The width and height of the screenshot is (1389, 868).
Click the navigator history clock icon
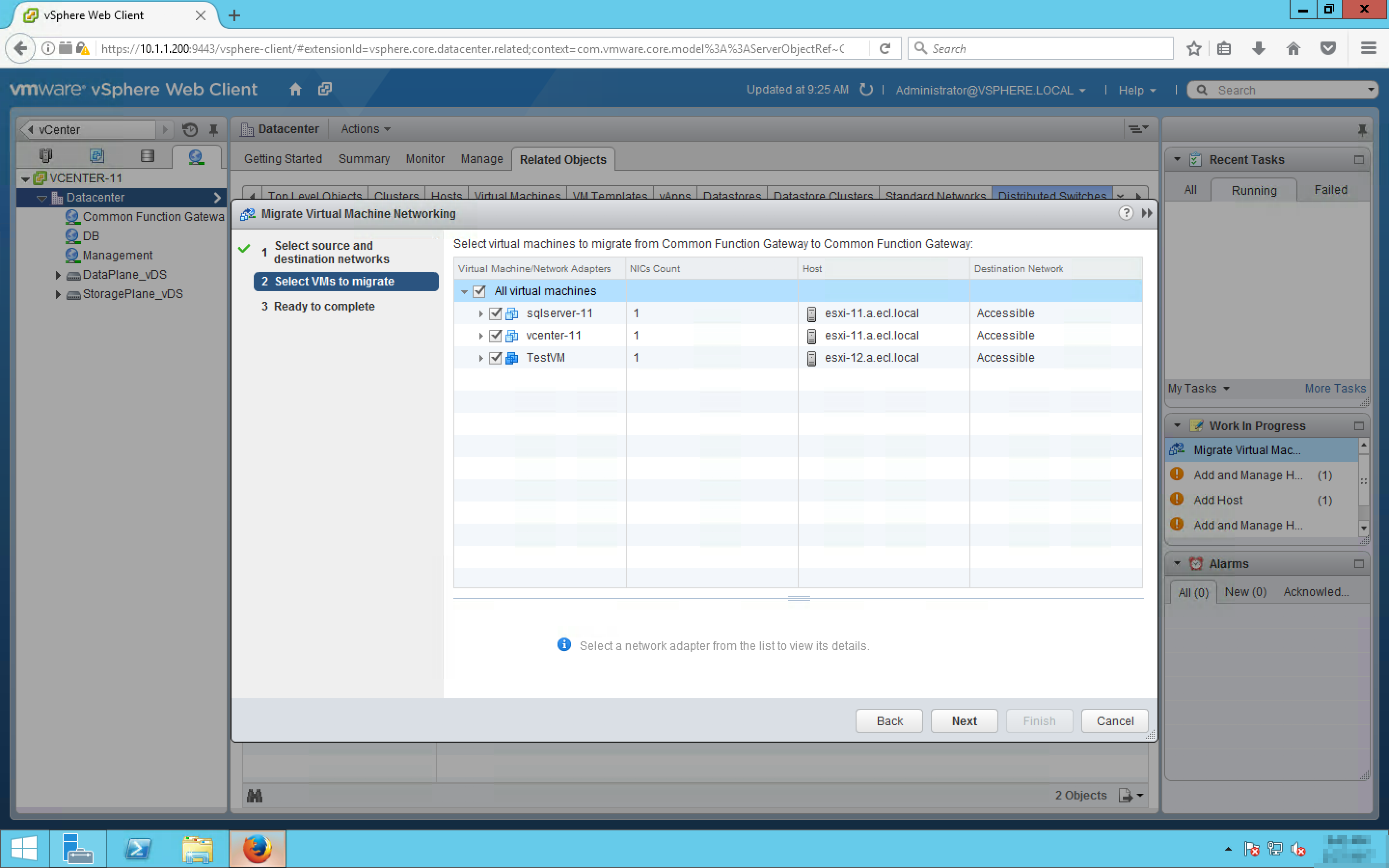tap(190, 130)
